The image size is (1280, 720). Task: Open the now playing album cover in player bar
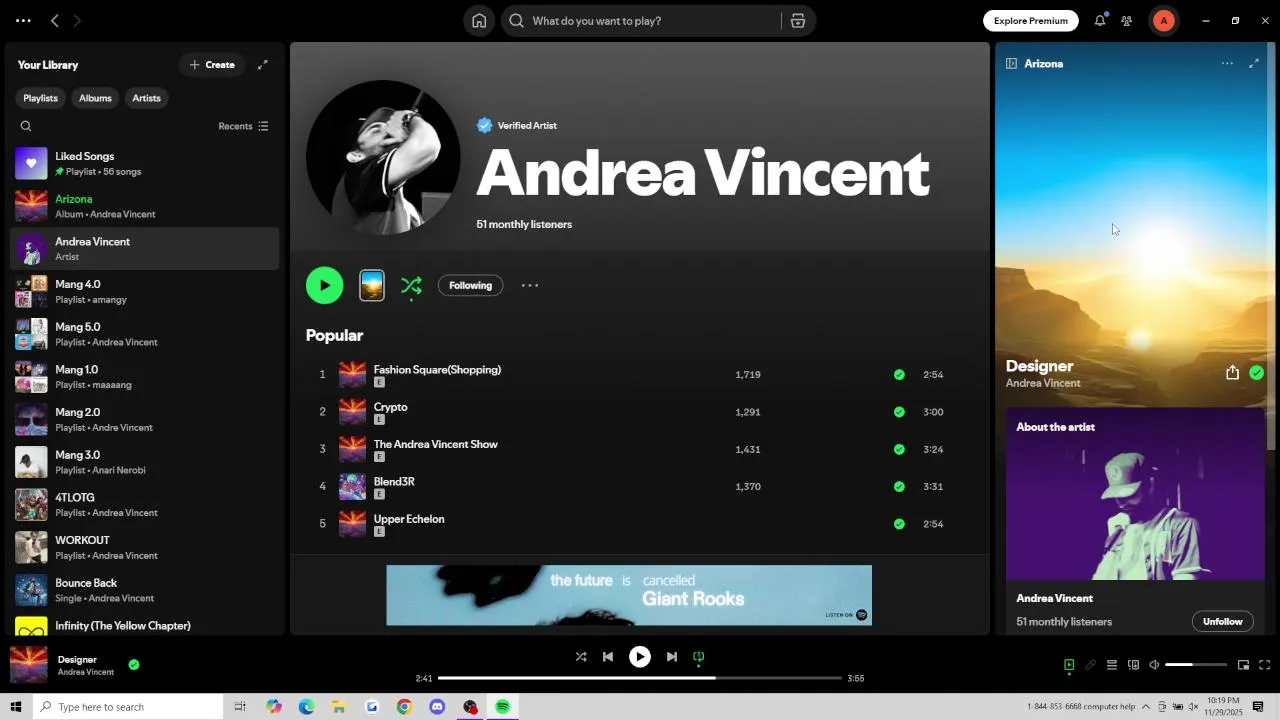click(x=28, y=665)
